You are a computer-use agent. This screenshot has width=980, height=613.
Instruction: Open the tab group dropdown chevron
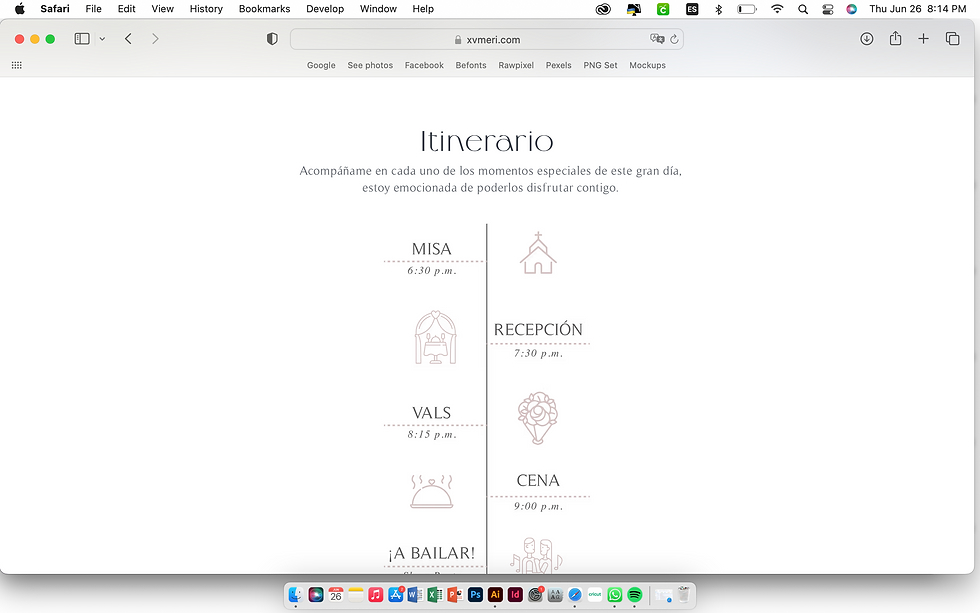(102, 39)
